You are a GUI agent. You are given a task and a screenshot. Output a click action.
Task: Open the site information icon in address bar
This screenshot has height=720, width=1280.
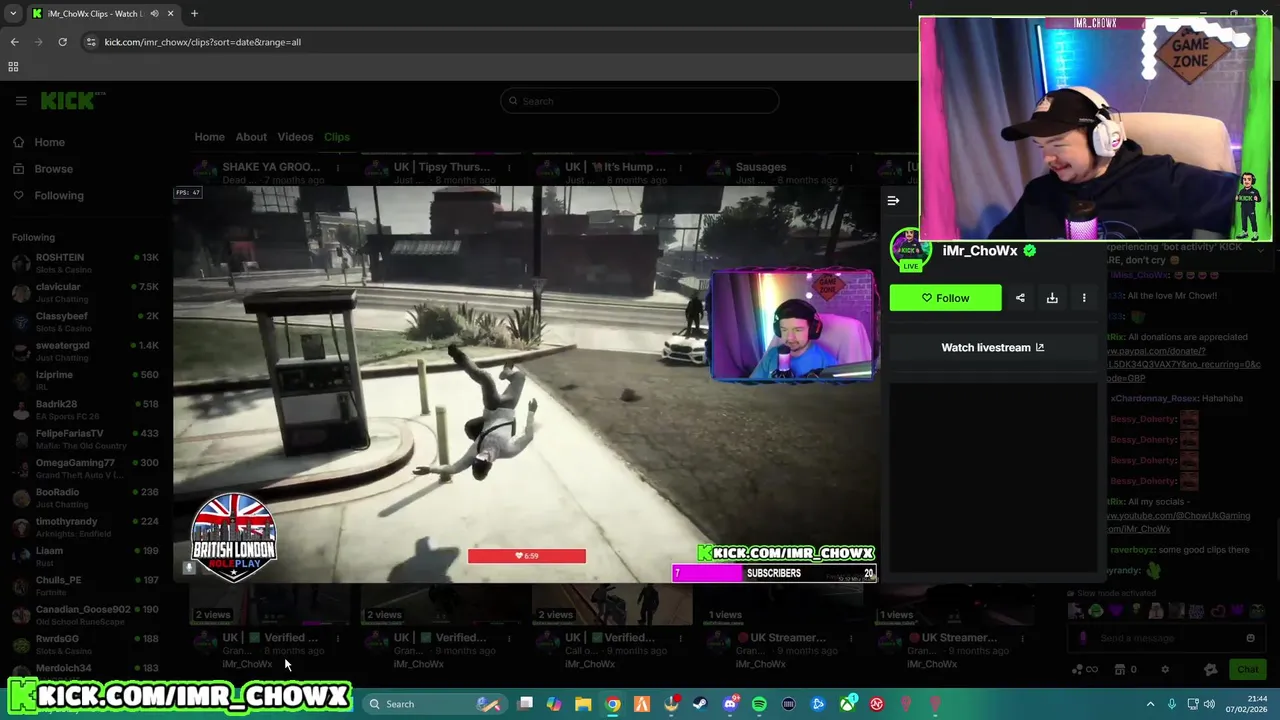click(x=91, y=42)
